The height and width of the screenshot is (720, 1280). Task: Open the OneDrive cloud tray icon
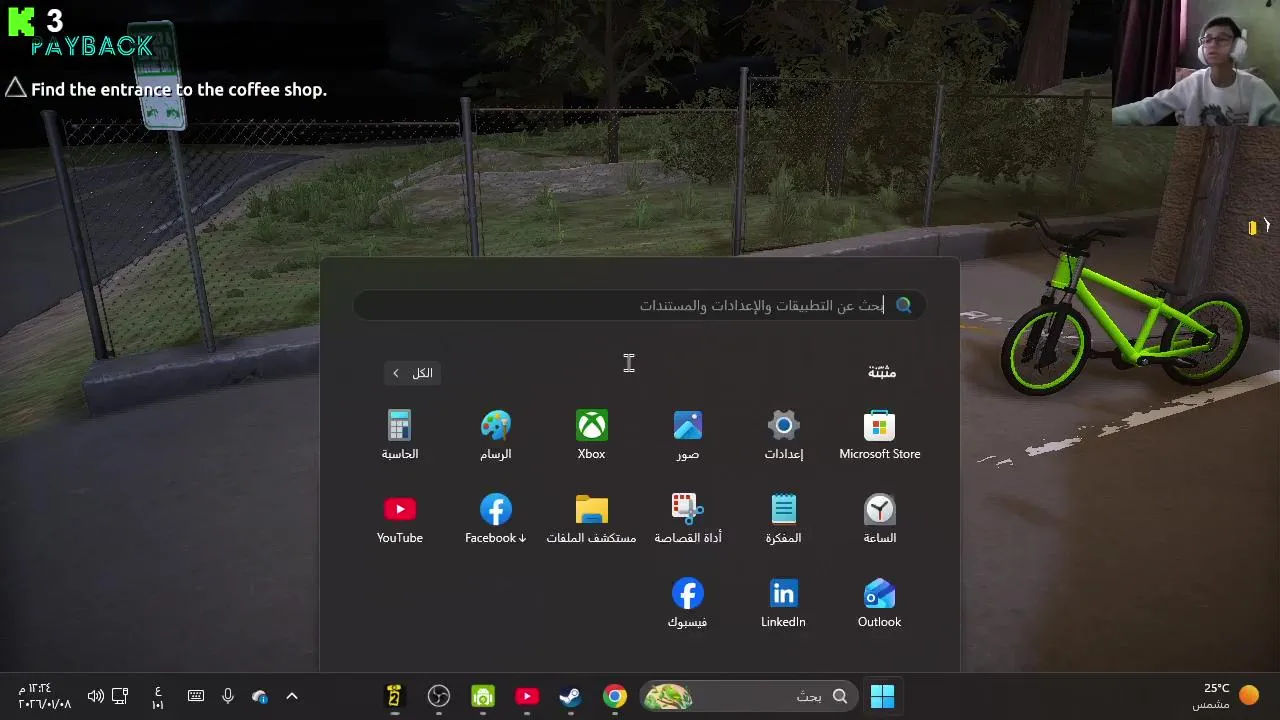tap(260, 696)
